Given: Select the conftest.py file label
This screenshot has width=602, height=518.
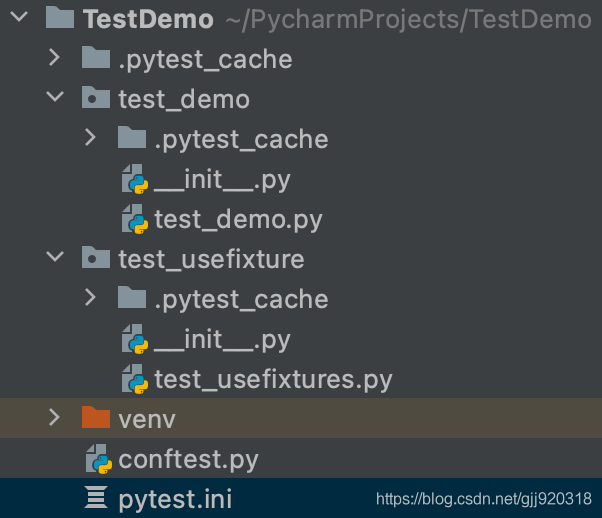Looking at the screenshot, I should tap(188, 460).
